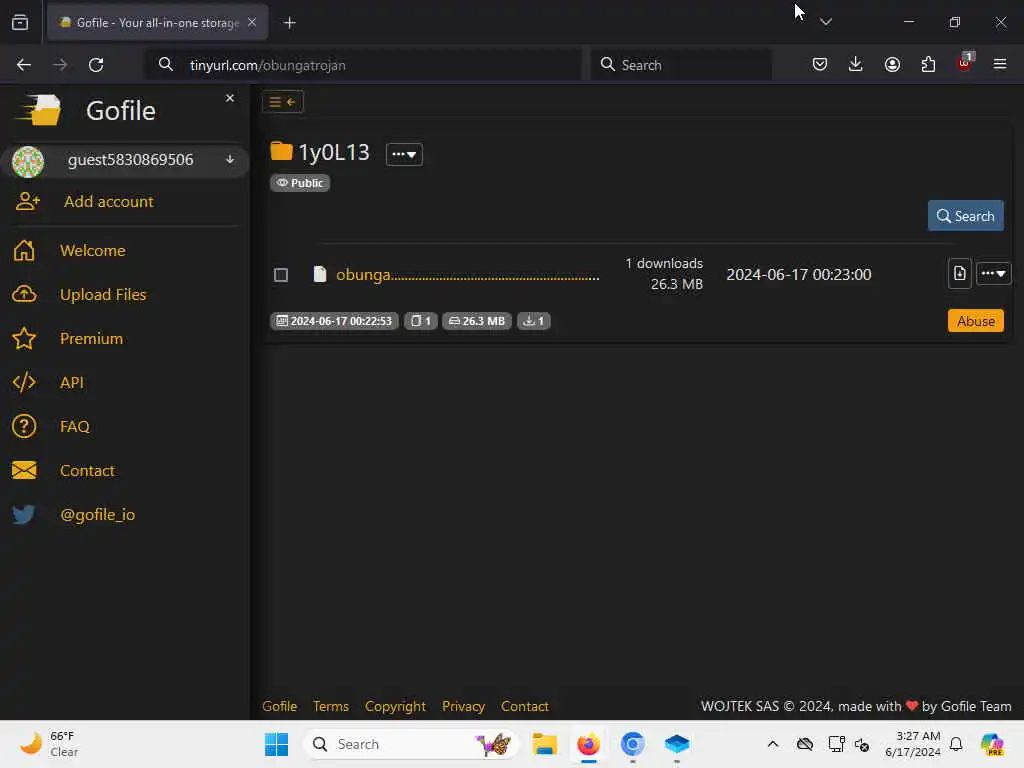
Task: Click the FAQ question mark icon
Action: coord(24,426)
